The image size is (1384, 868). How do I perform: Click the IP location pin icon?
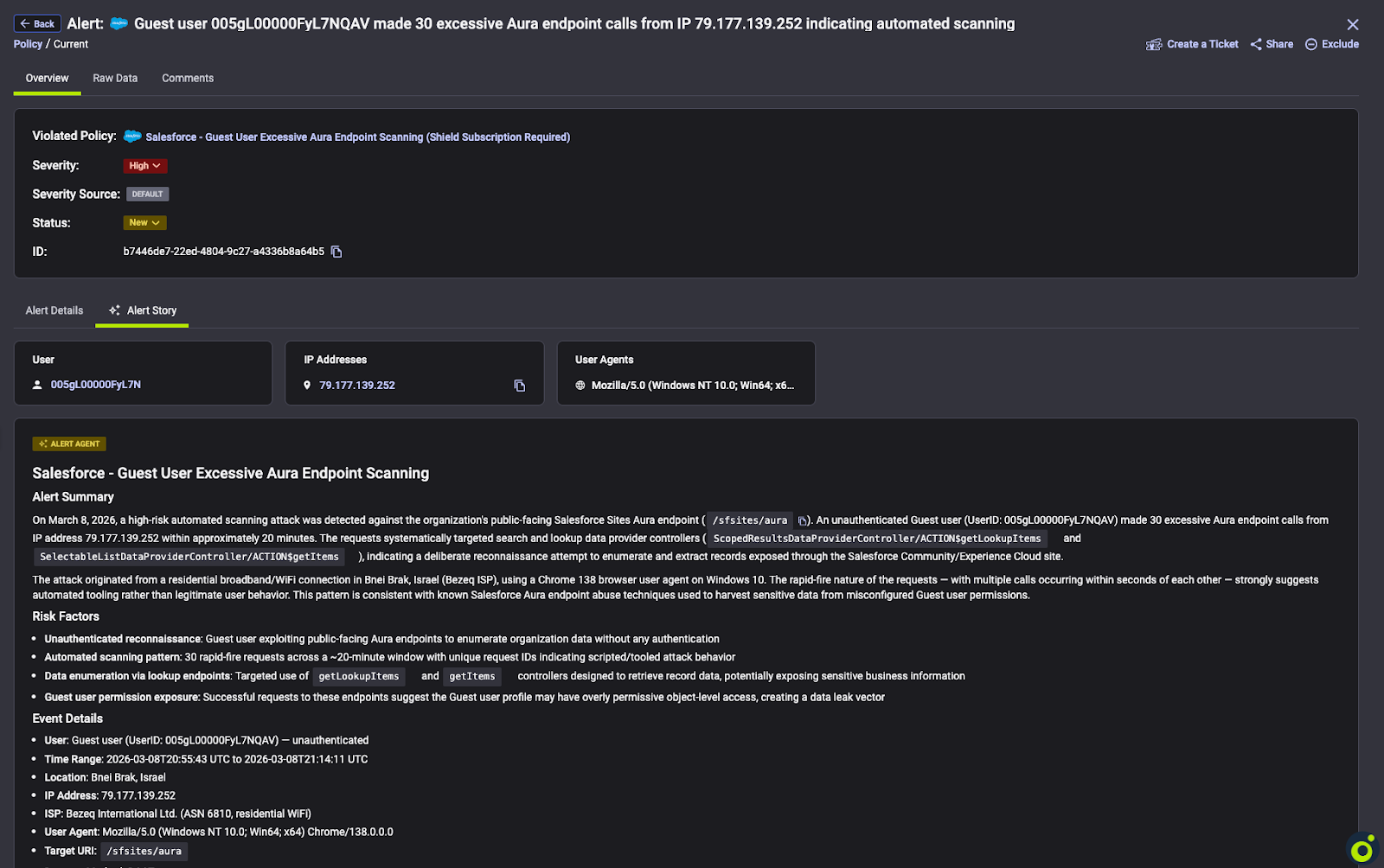pyautogui.click(x=307, y=386)
